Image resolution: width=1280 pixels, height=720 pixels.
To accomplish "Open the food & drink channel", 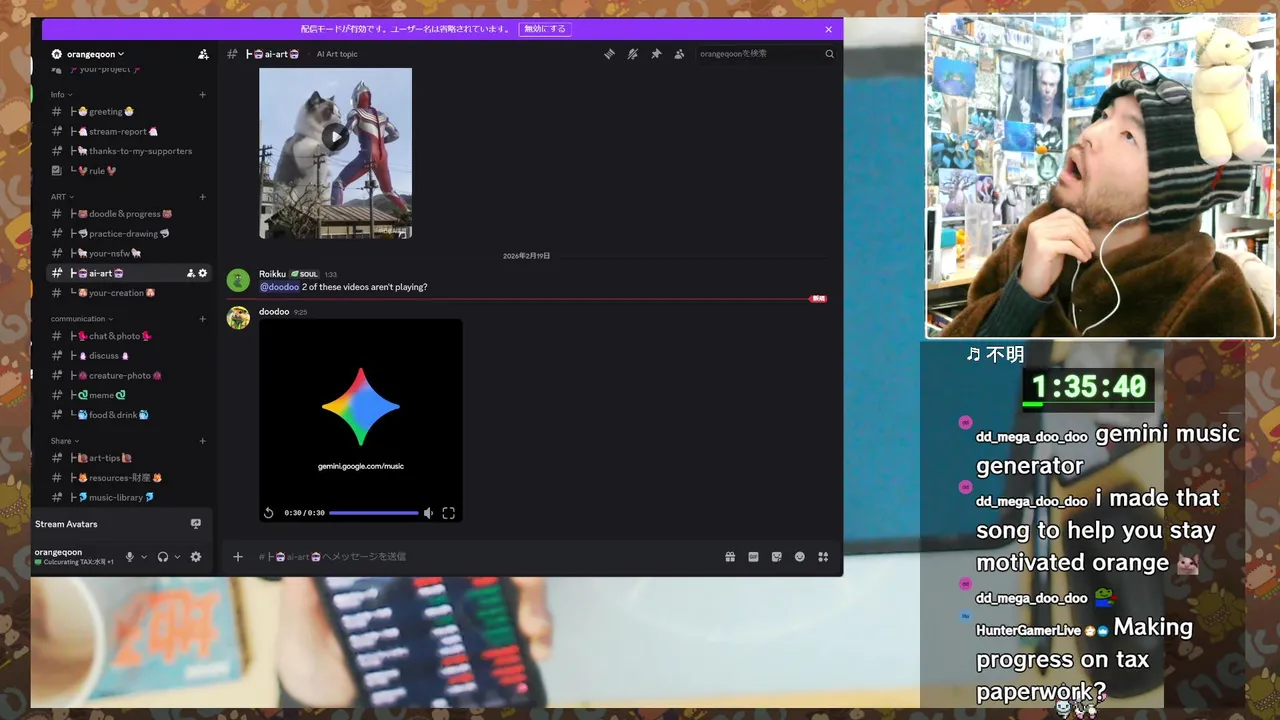I will pos(130,415).
